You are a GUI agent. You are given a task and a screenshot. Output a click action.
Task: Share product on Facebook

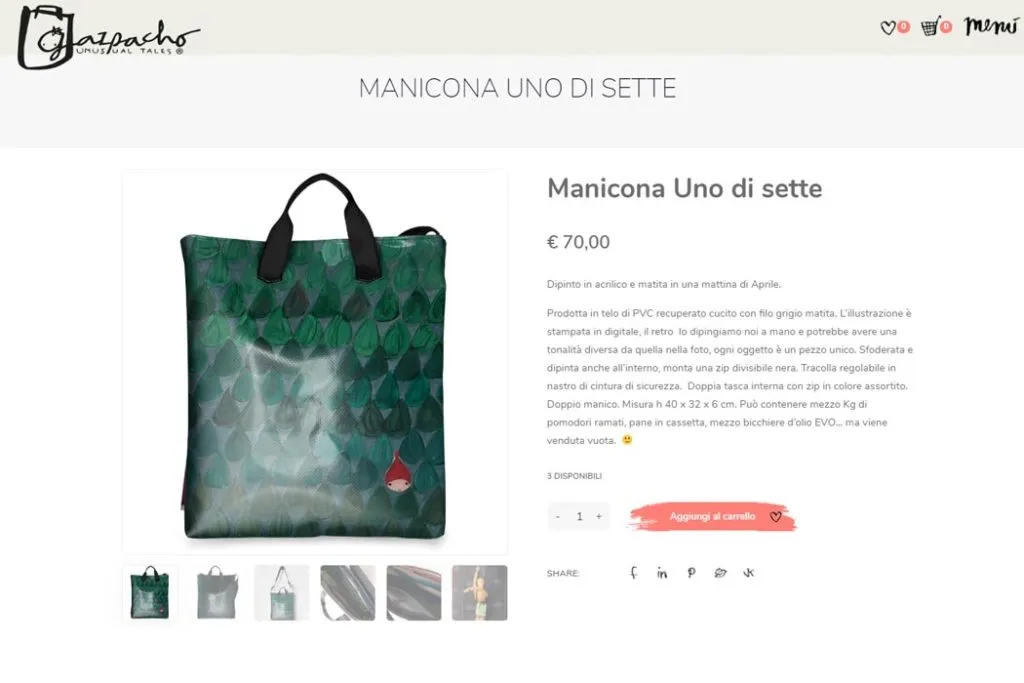(633, 573)
